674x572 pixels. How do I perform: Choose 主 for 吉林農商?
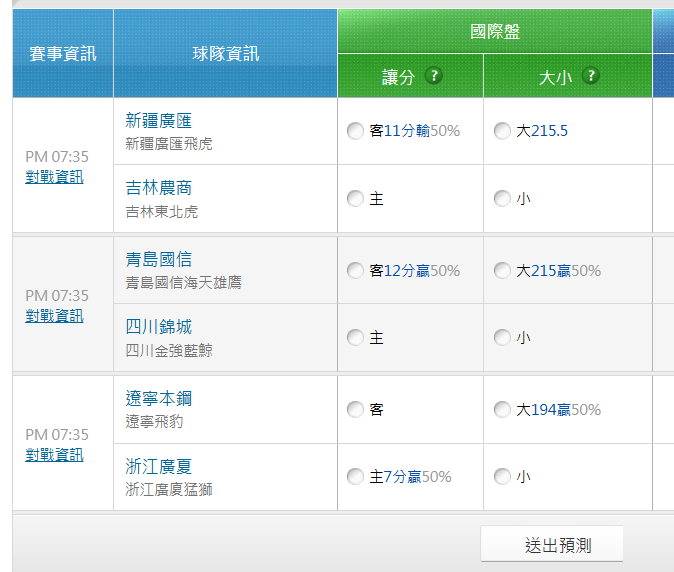[355, 199]
